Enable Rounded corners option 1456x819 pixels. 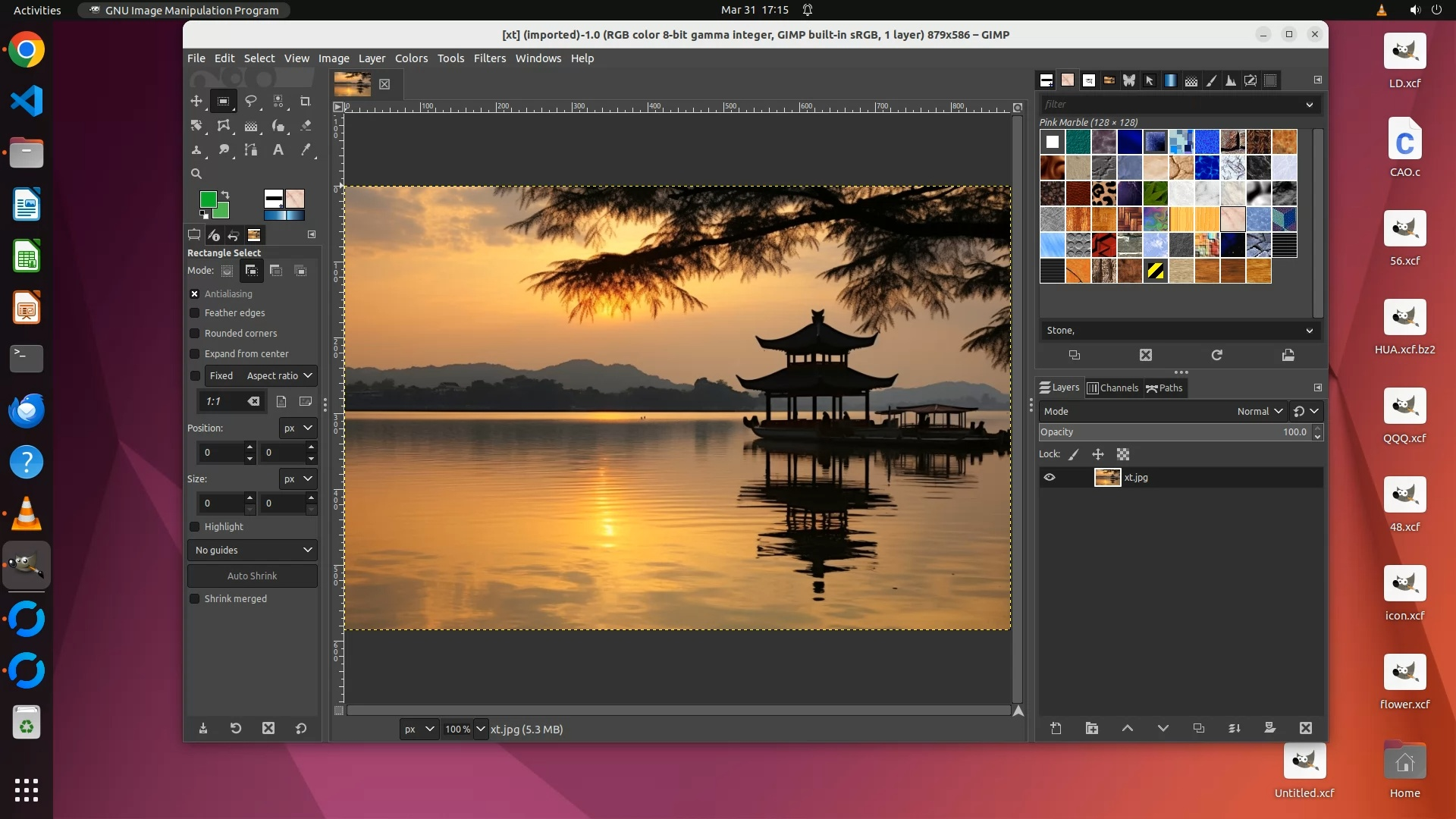click(195, 334)
